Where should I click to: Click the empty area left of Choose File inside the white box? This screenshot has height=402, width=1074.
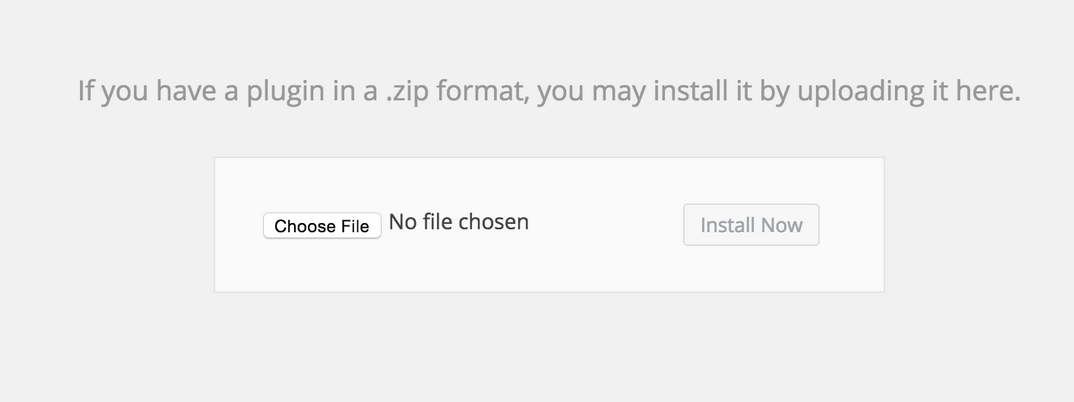tap(239, 225)
